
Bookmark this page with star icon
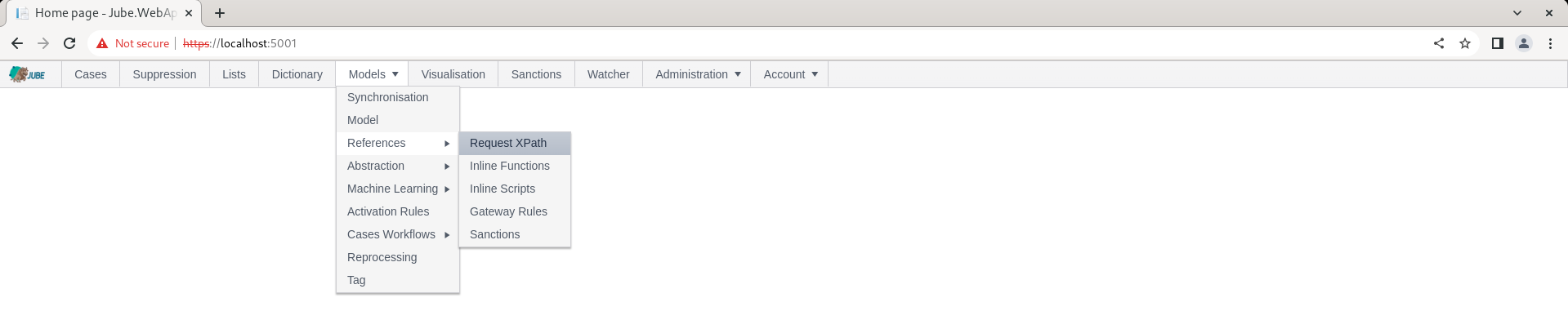pos(1465,43)
